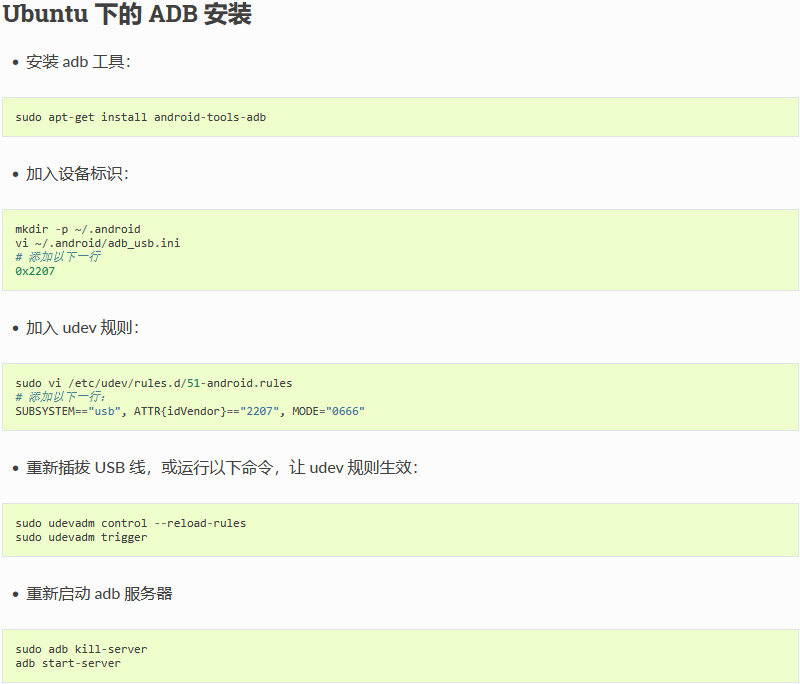Click the bullet text '安装 adb 工具:'

pos(79,62)
